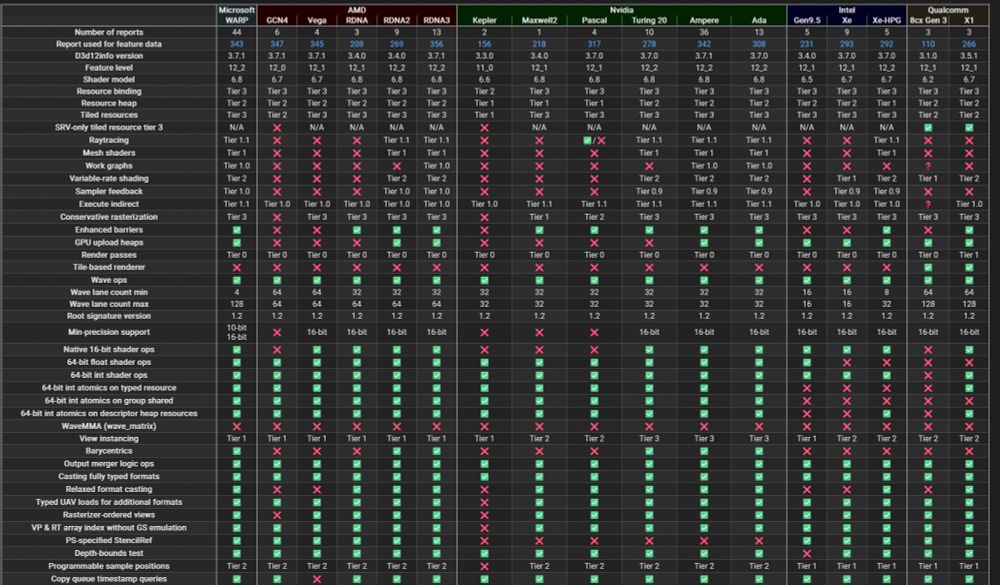
Task: Click the Microsoft WARP column header
Action: click(x=237, y=15)
